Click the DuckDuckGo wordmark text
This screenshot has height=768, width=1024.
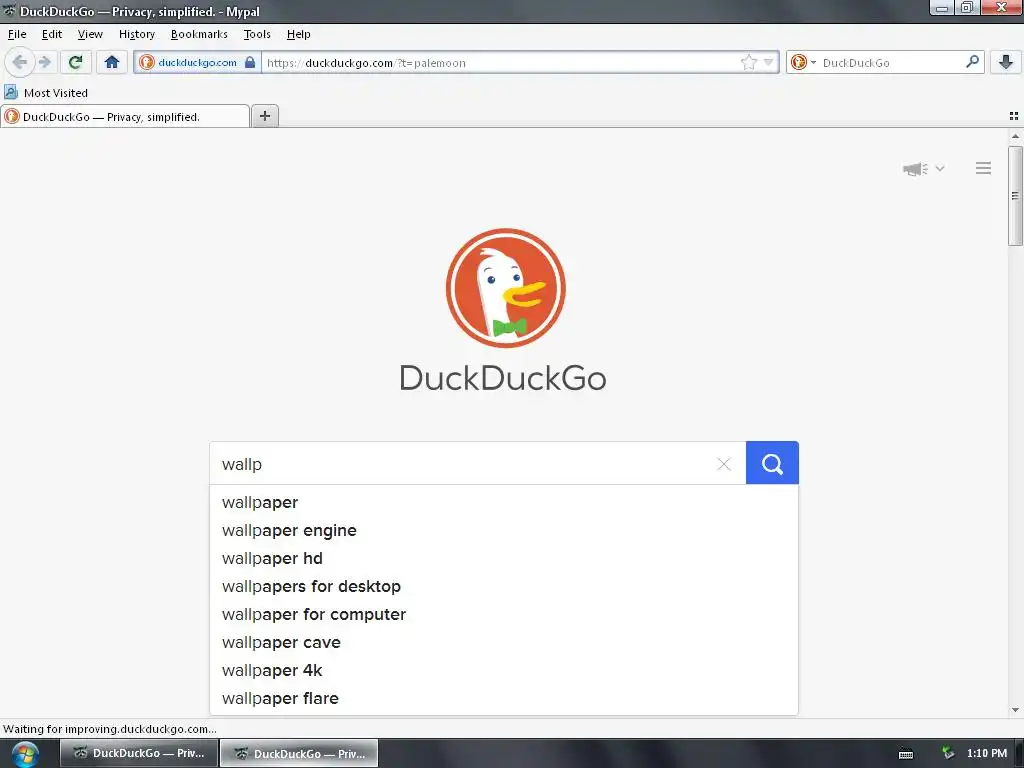[x=503, y=377]
